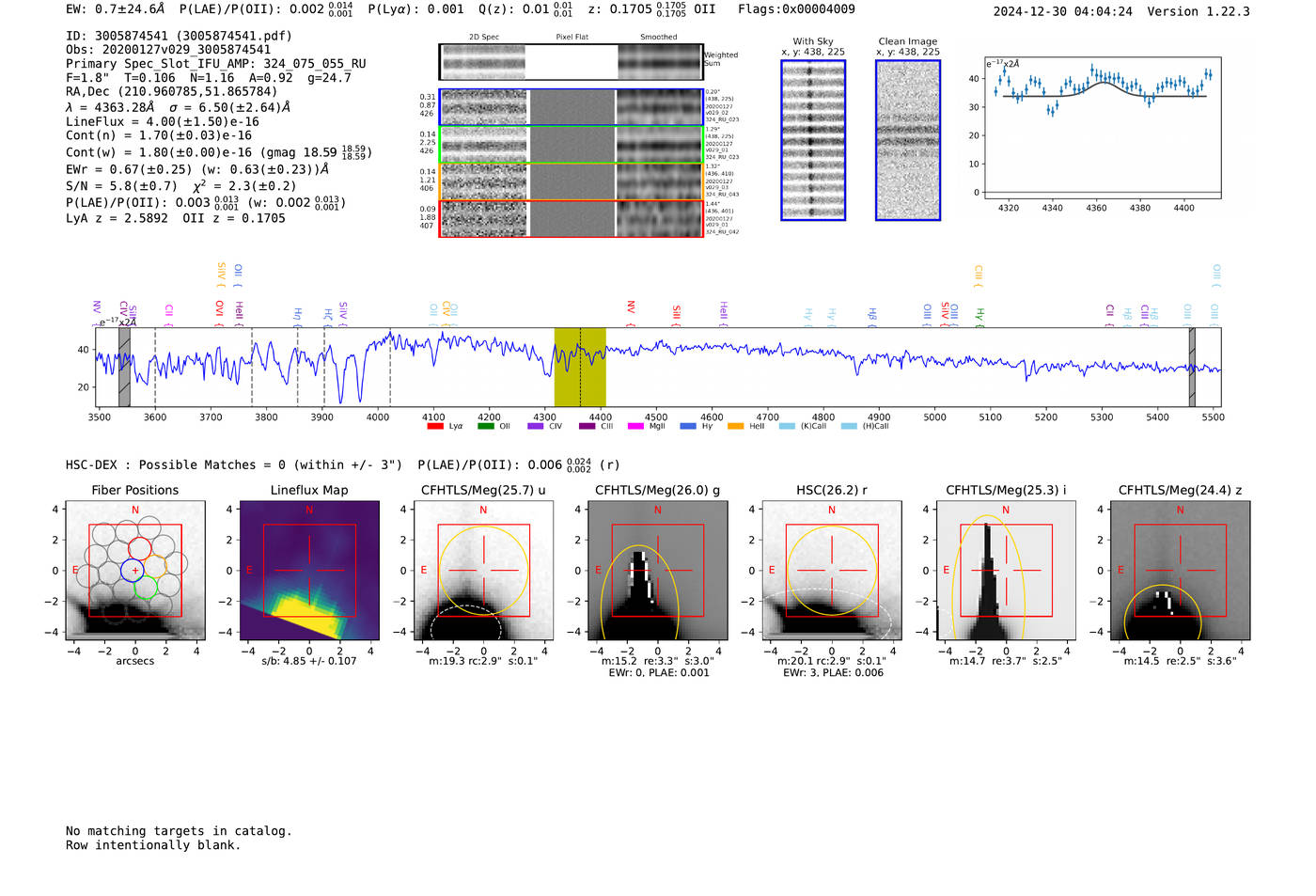Click the green fiber circle in Fiber Positions
1316x896 pixels.
[145, 588]
